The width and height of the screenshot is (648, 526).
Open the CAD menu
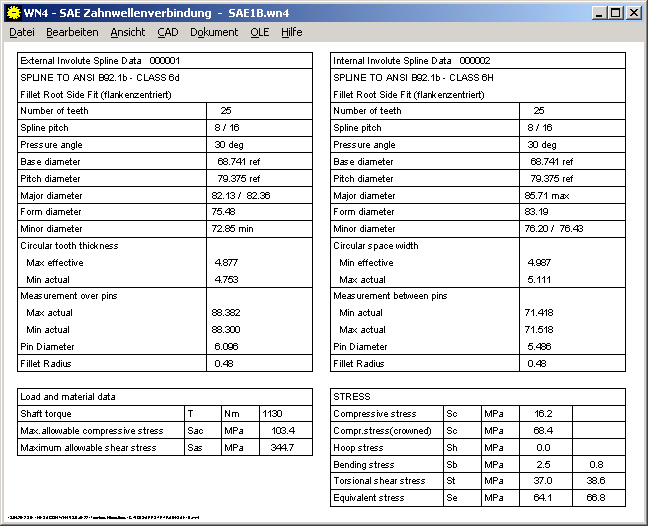[x=167, y=32]
